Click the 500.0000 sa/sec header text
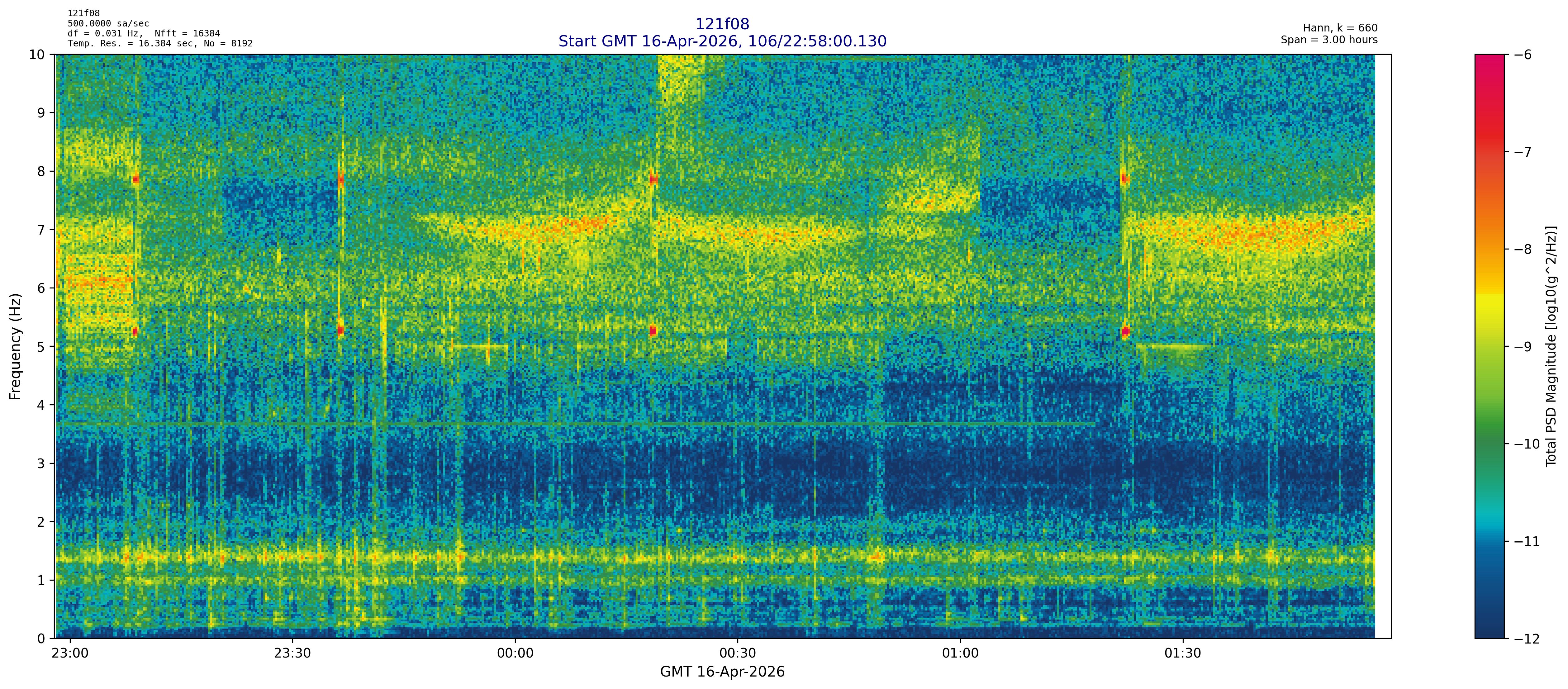 (x=108, y=24)
